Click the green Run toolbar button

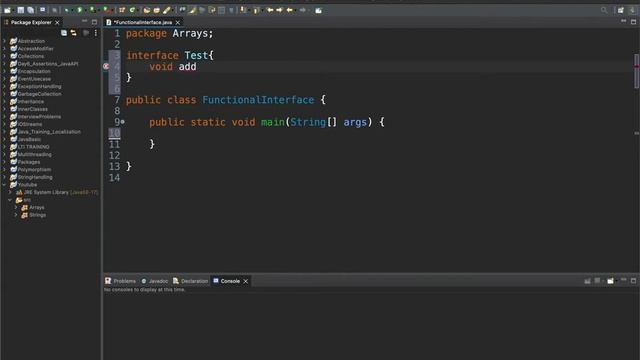click(x=80, y=10)
